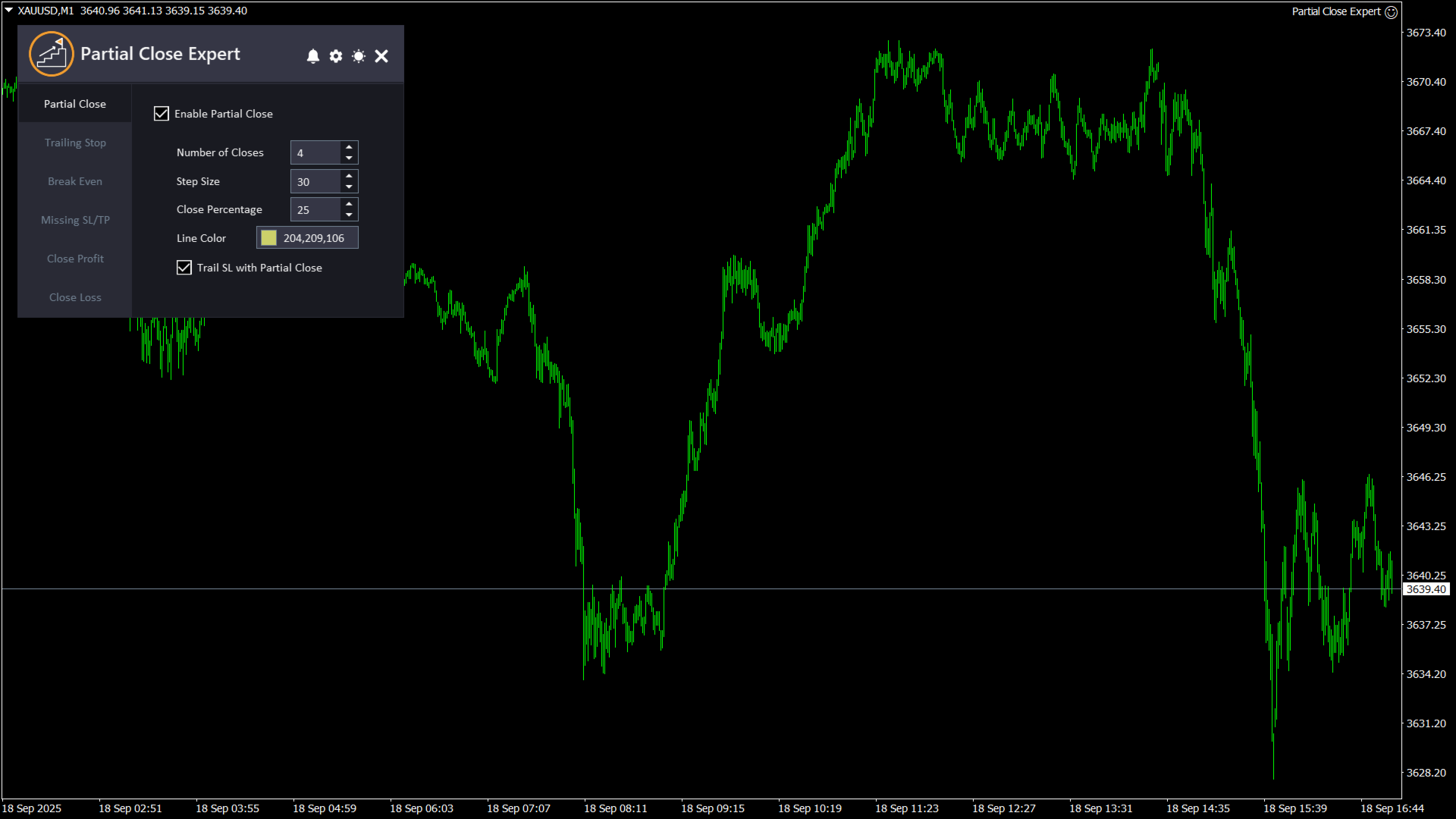Click the Step Size input field
Viewport: 1456px width, 819px height.
tap(315, 182)
